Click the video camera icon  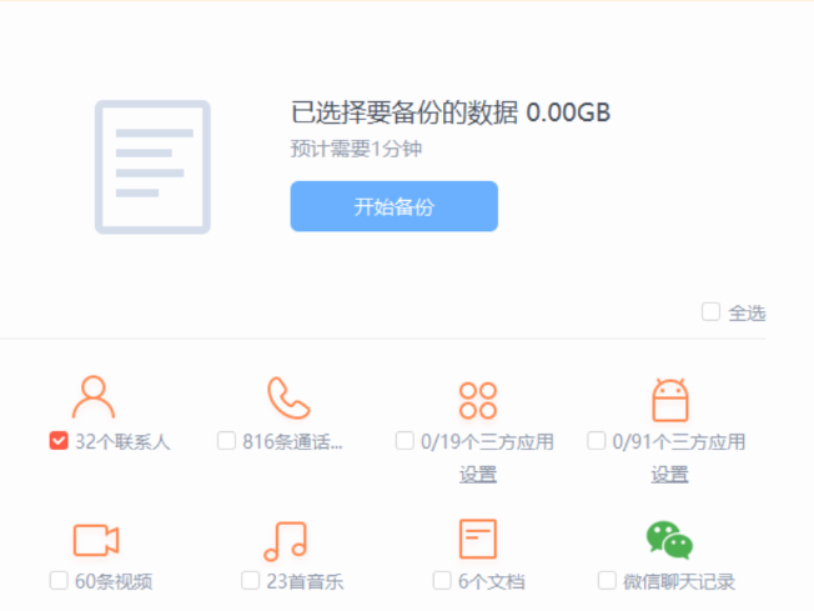96,540
